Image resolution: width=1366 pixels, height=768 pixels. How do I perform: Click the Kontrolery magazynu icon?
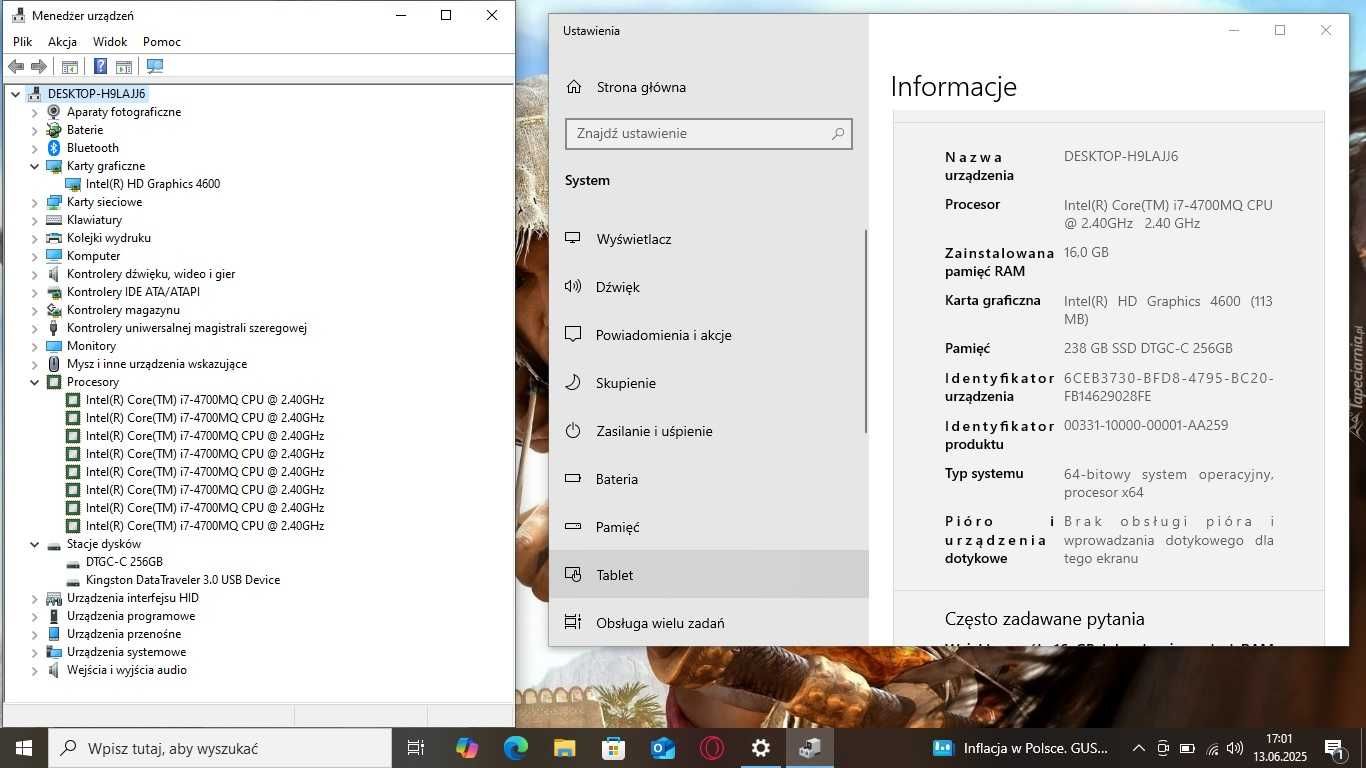54,310
